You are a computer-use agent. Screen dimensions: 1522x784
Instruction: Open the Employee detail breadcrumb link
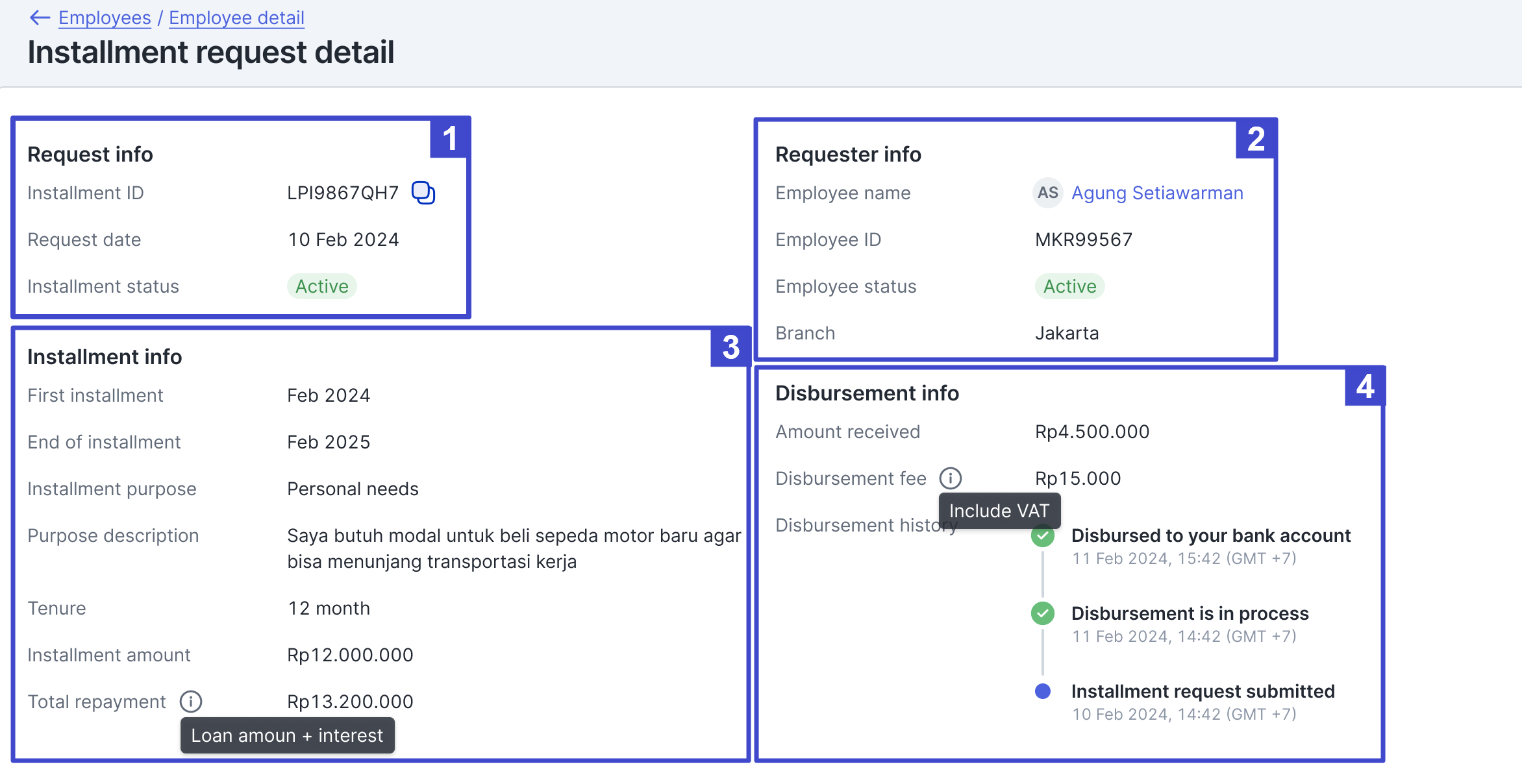[x=236, y=18]
